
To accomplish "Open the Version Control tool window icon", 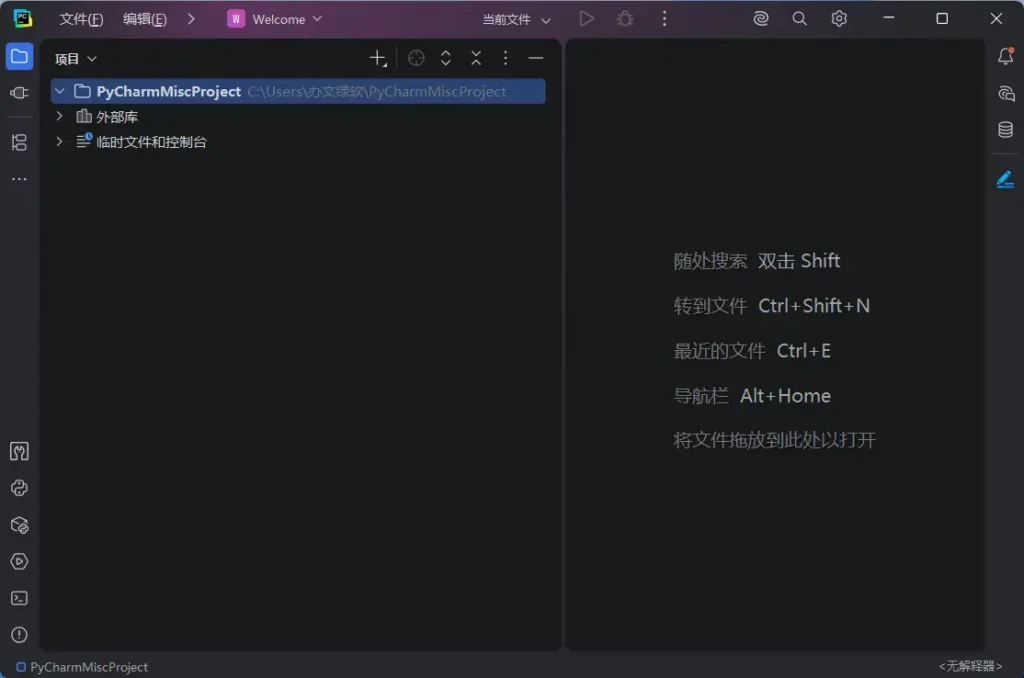I will (x=19, y=451).
